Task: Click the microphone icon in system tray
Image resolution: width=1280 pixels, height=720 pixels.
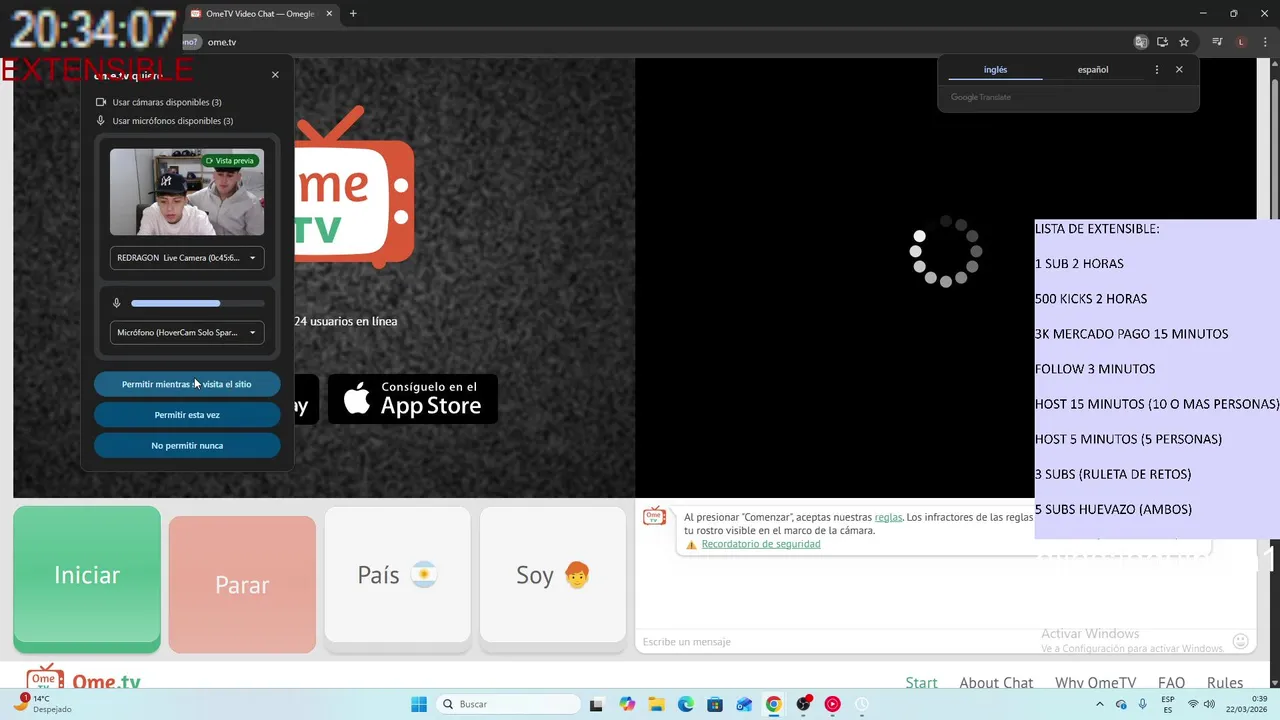Action: 1143,704
